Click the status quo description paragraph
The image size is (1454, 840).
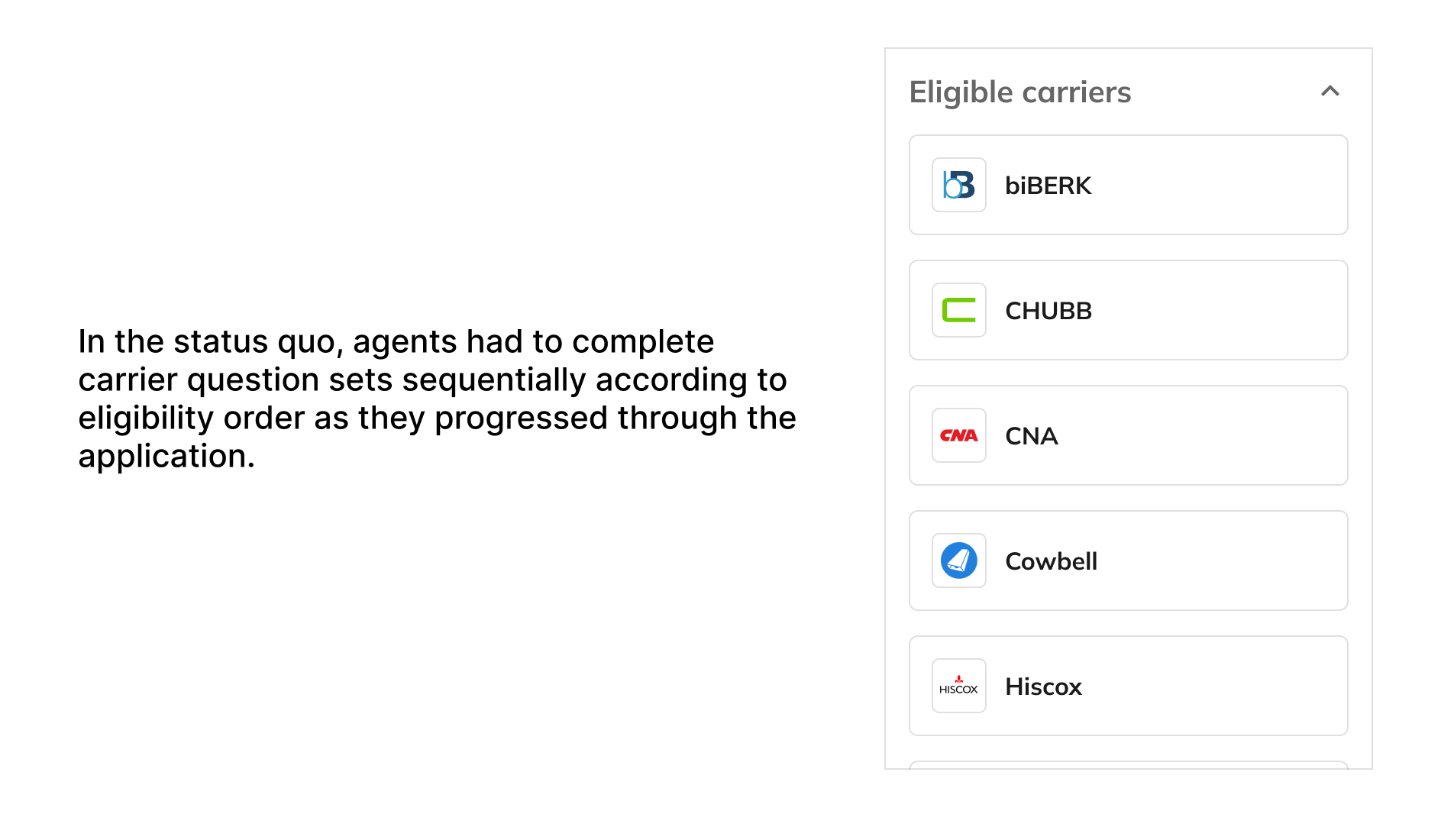click(437, 399)
